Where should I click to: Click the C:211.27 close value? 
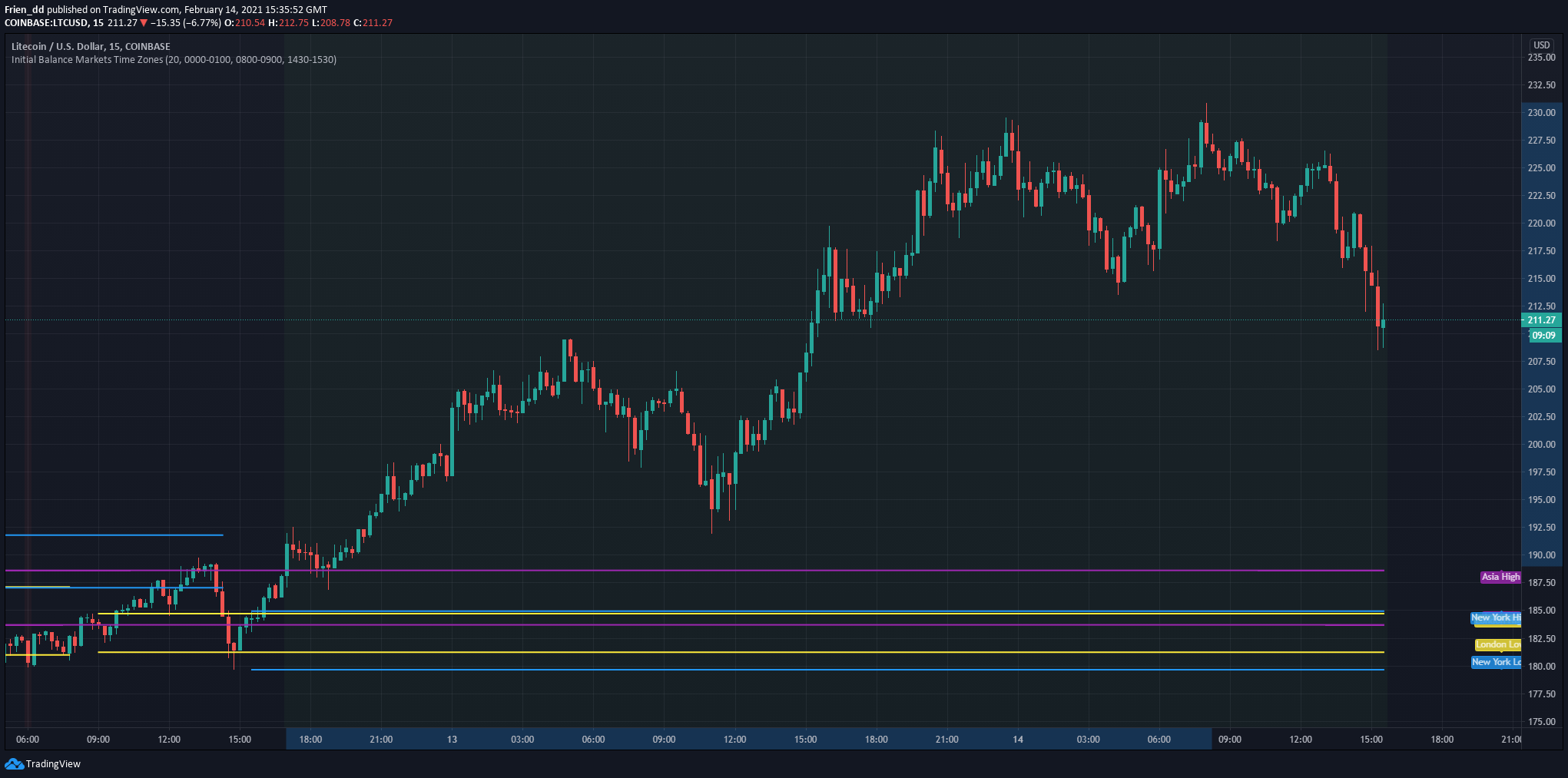(x=373, y=23)
